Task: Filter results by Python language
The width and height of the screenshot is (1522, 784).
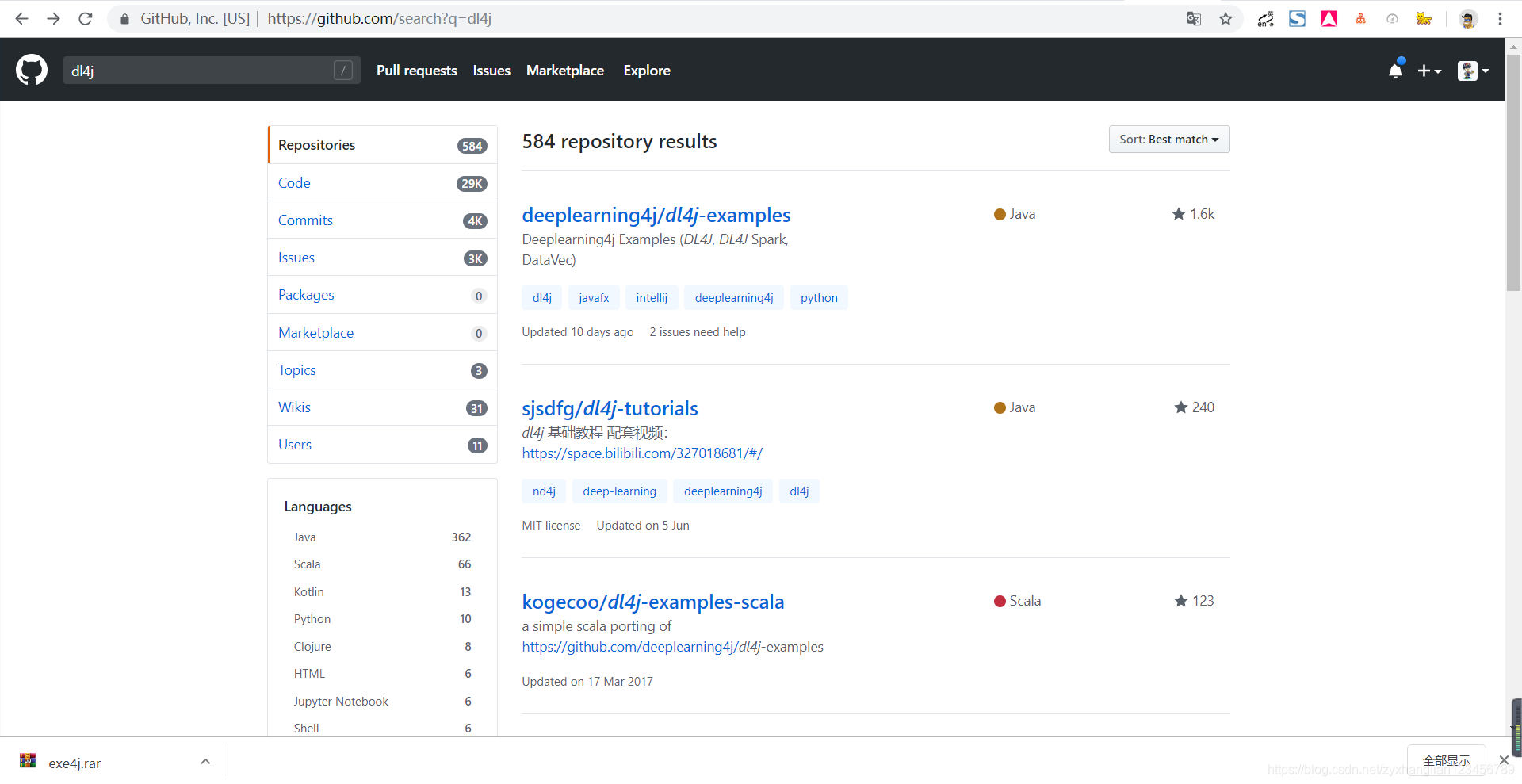Action: tap(382, 619)
